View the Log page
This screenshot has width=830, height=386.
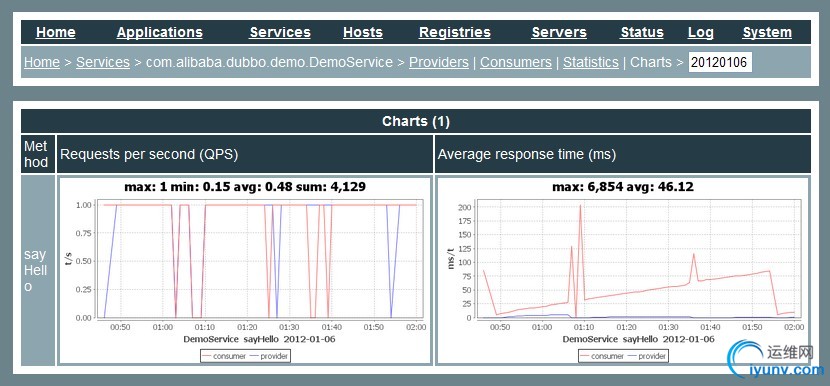point(700,32)
